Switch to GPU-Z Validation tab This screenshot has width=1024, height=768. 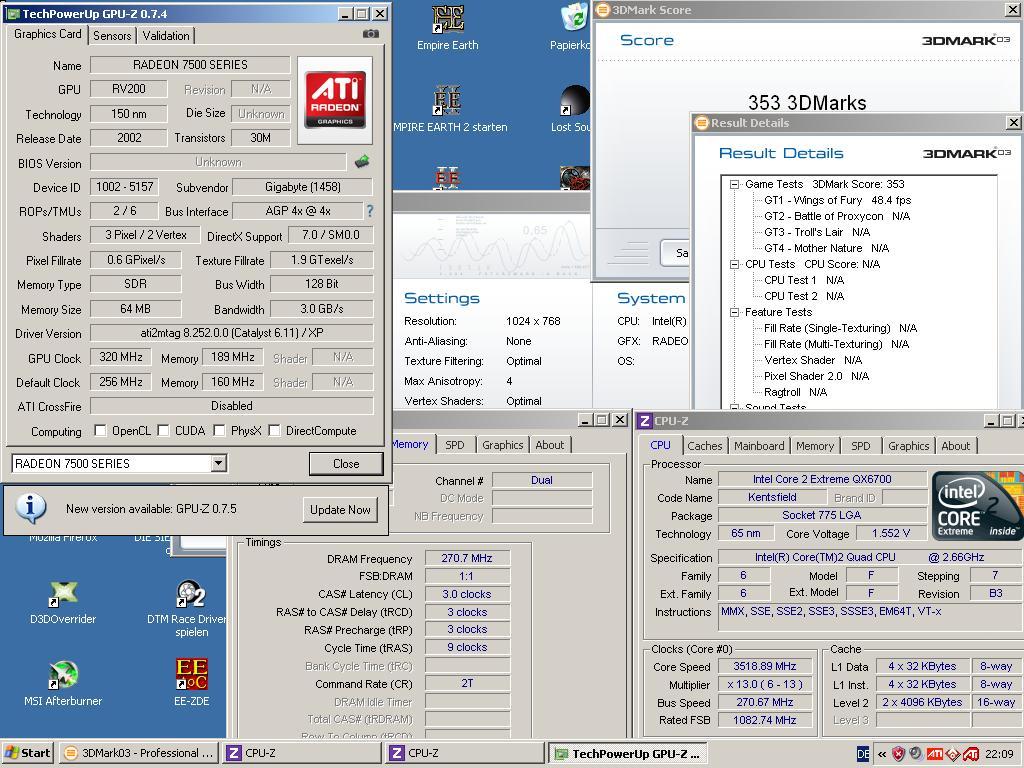(x=166, y=36)
